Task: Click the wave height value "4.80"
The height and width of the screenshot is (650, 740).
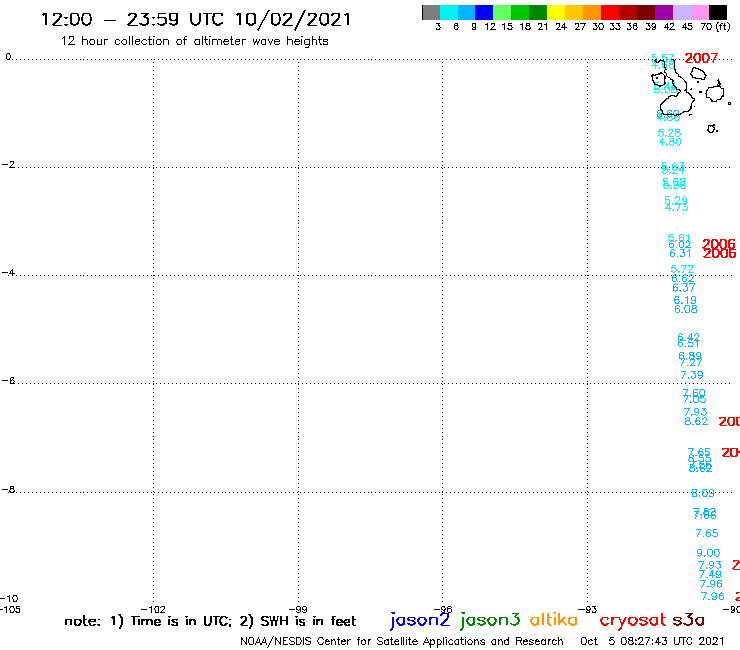Action: [x=670, y=142]
